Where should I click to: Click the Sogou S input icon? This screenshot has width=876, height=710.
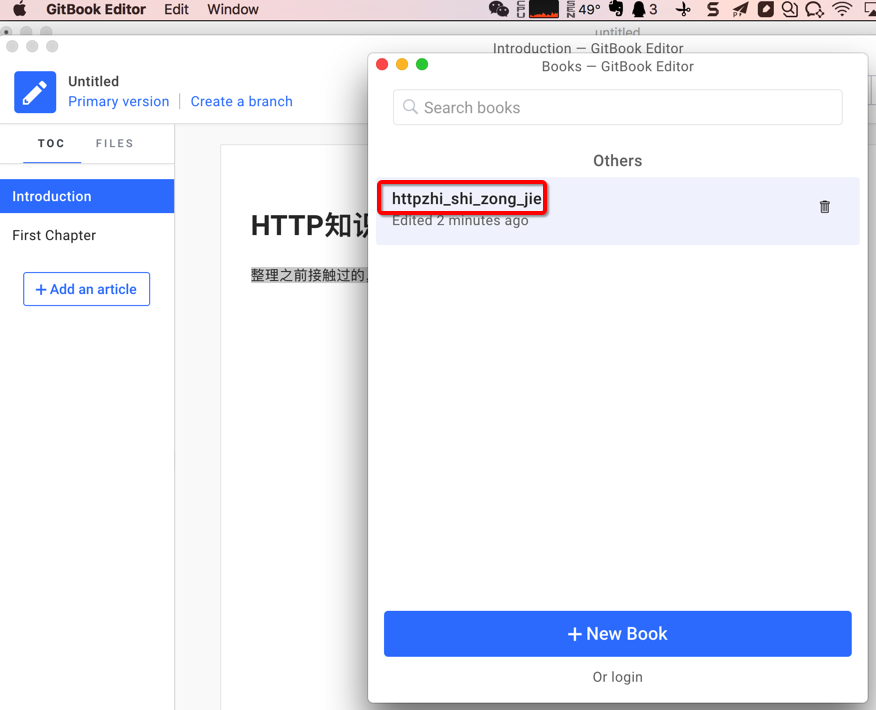tap(712, 9)
